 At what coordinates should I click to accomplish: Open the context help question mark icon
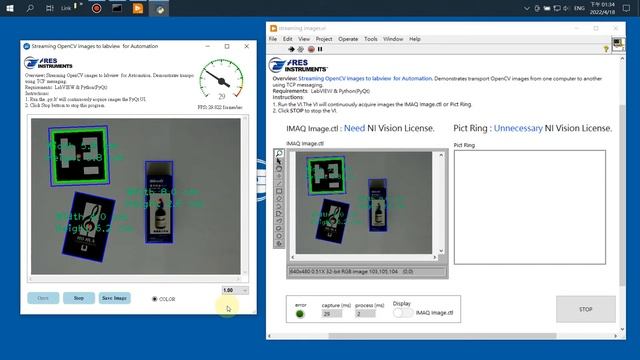coord(606,49)
